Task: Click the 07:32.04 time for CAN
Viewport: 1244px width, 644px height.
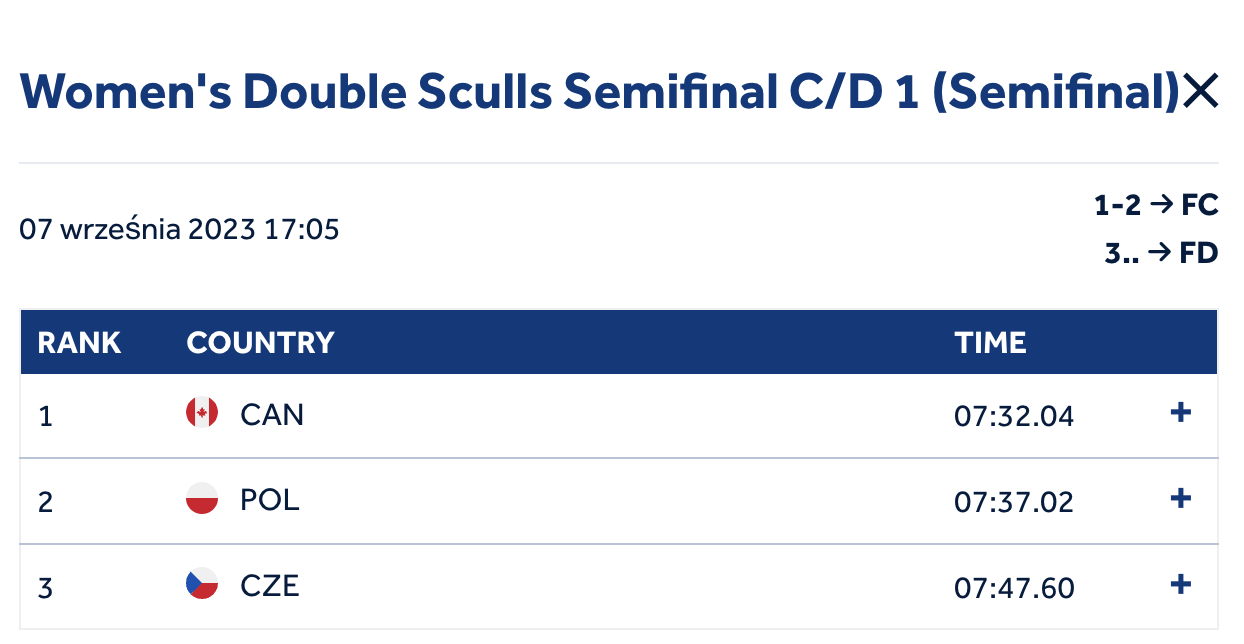Action: click(x=1014, y=415)
